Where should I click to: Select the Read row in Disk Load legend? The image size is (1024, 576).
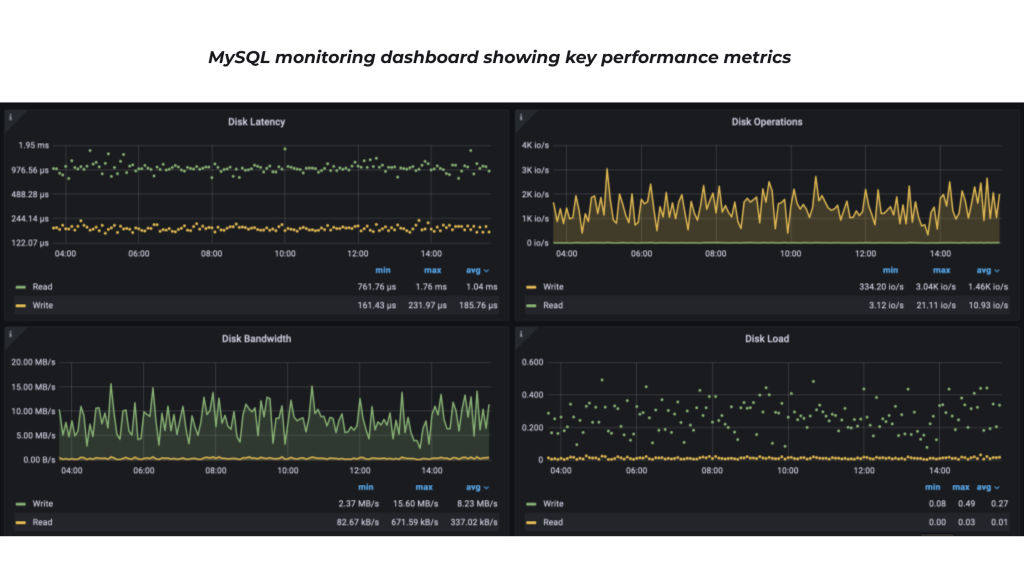(553, 522)
